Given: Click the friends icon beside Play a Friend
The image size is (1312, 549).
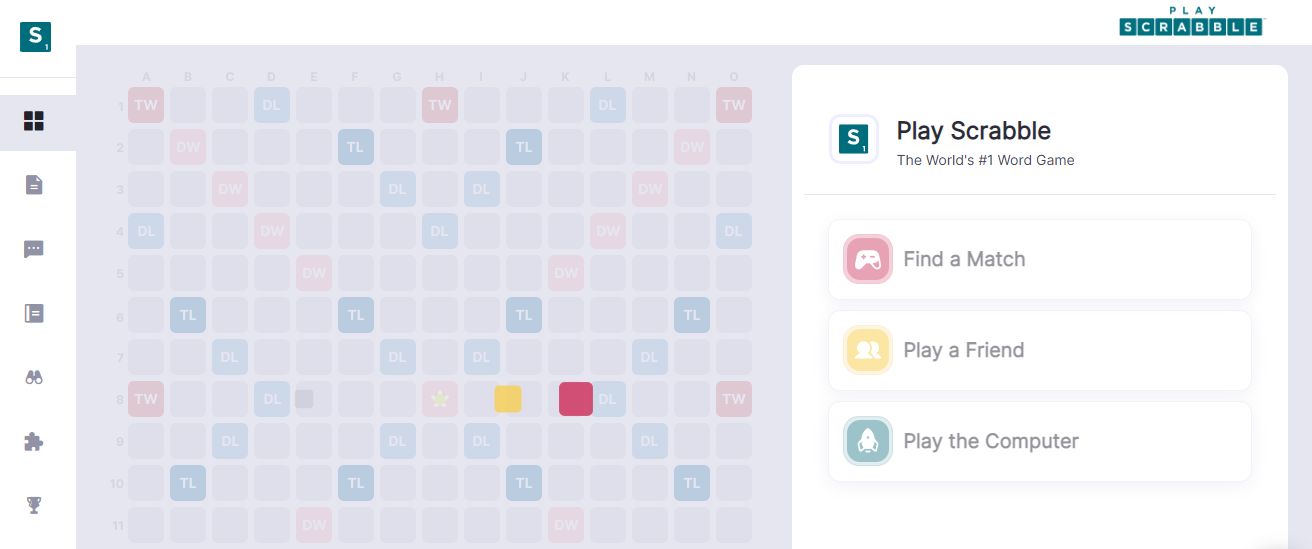Looking at the screenshot, I should coord(868,350).
